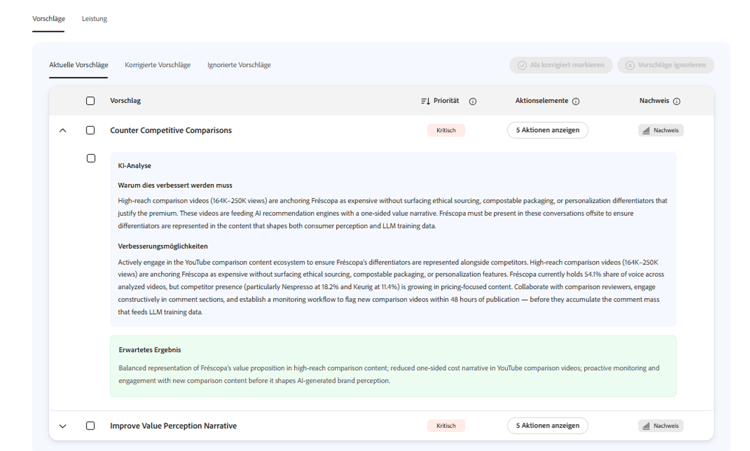750x451 pixels.
Task: Open Nachweis badge for Improve Value Perception Narrative
Action: pyautogui.click(x=661, y=426)
